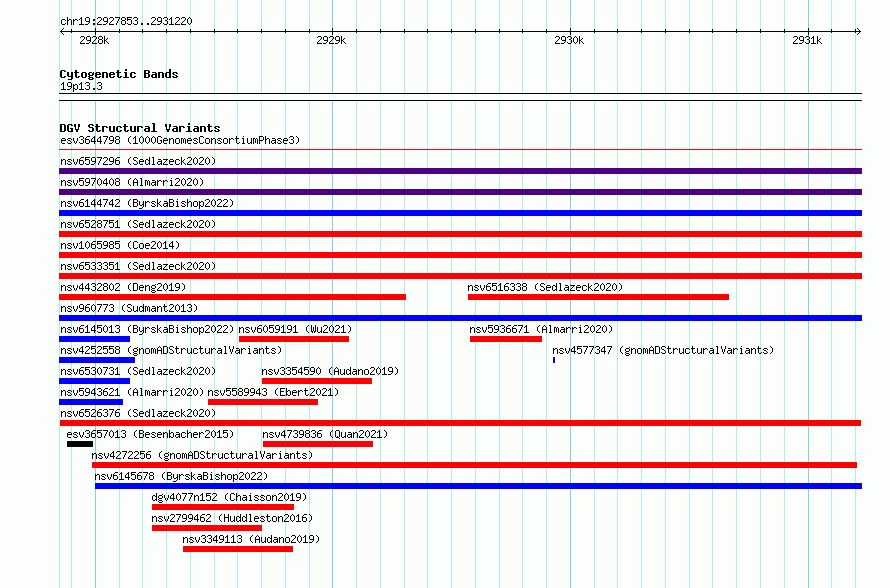Open nsv4272256 gnomADStructuralVariants label
Screen dimensions: 890x588
202,455
